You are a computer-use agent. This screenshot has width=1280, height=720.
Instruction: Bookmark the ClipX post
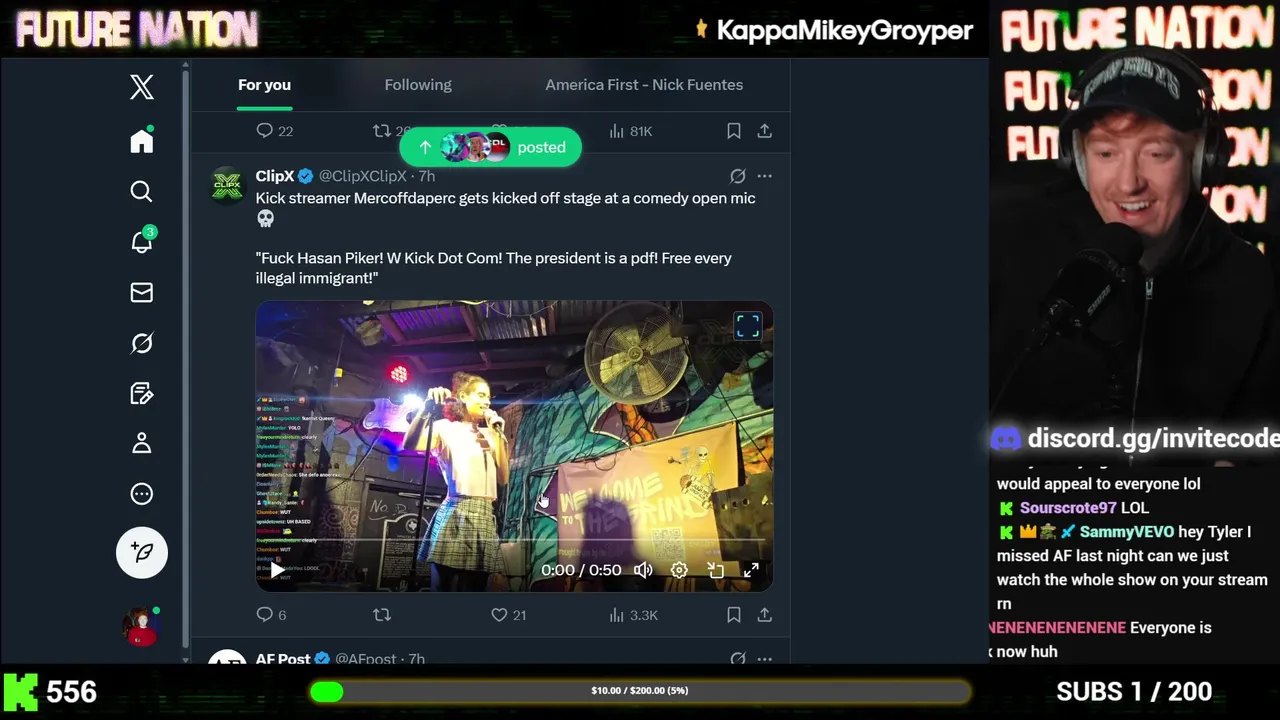point(734,615)
